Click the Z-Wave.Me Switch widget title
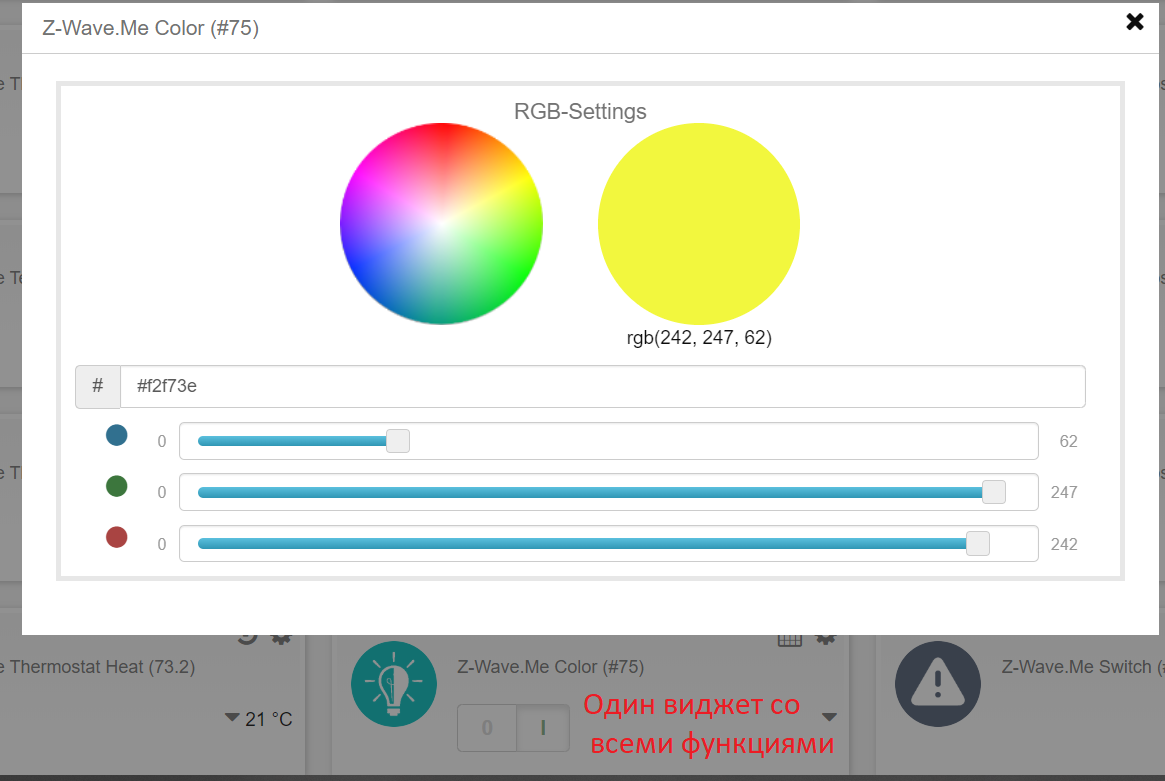The height and width of the screenshot is (781, 1165). (x=1082, y=667)
